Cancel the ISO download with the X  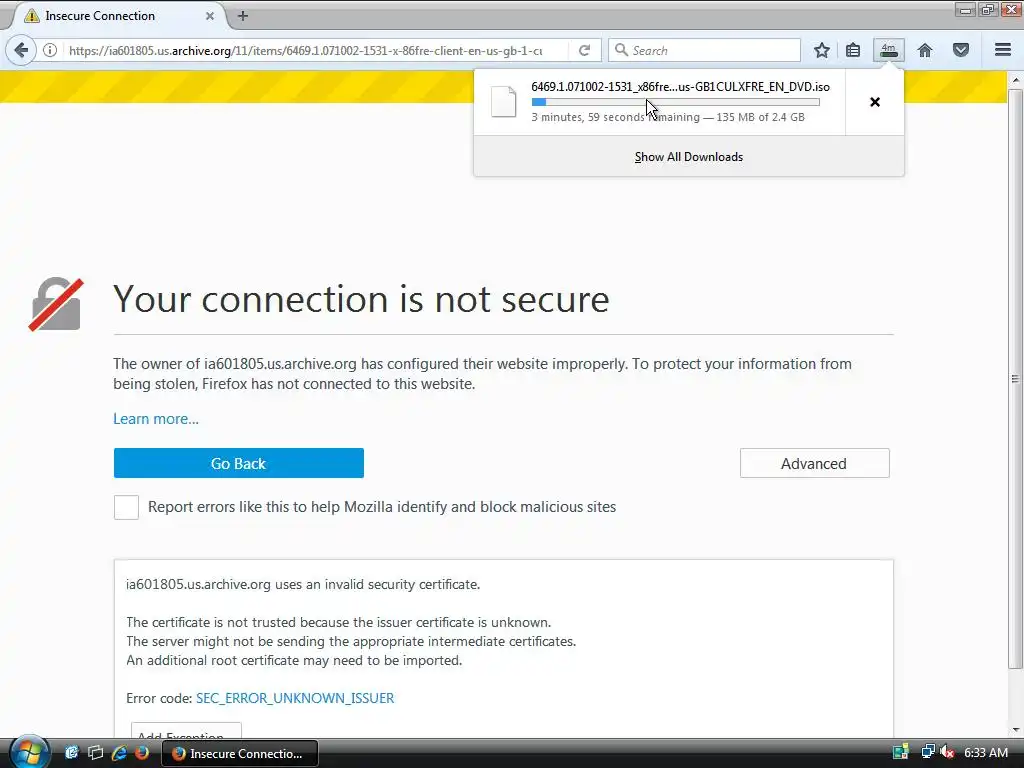(x=875, y=102)
